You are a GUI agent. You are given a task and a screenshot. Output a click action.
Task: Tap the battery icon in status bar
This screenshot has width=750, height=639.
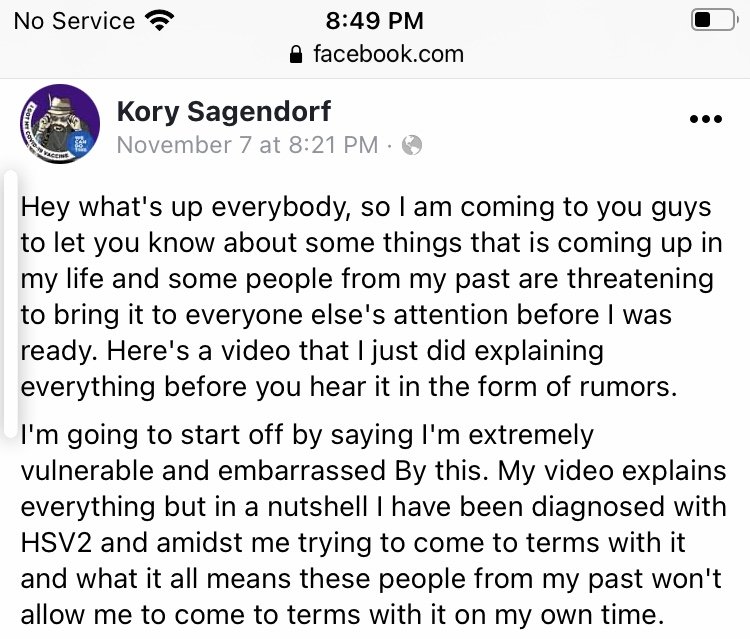[712, 20]
